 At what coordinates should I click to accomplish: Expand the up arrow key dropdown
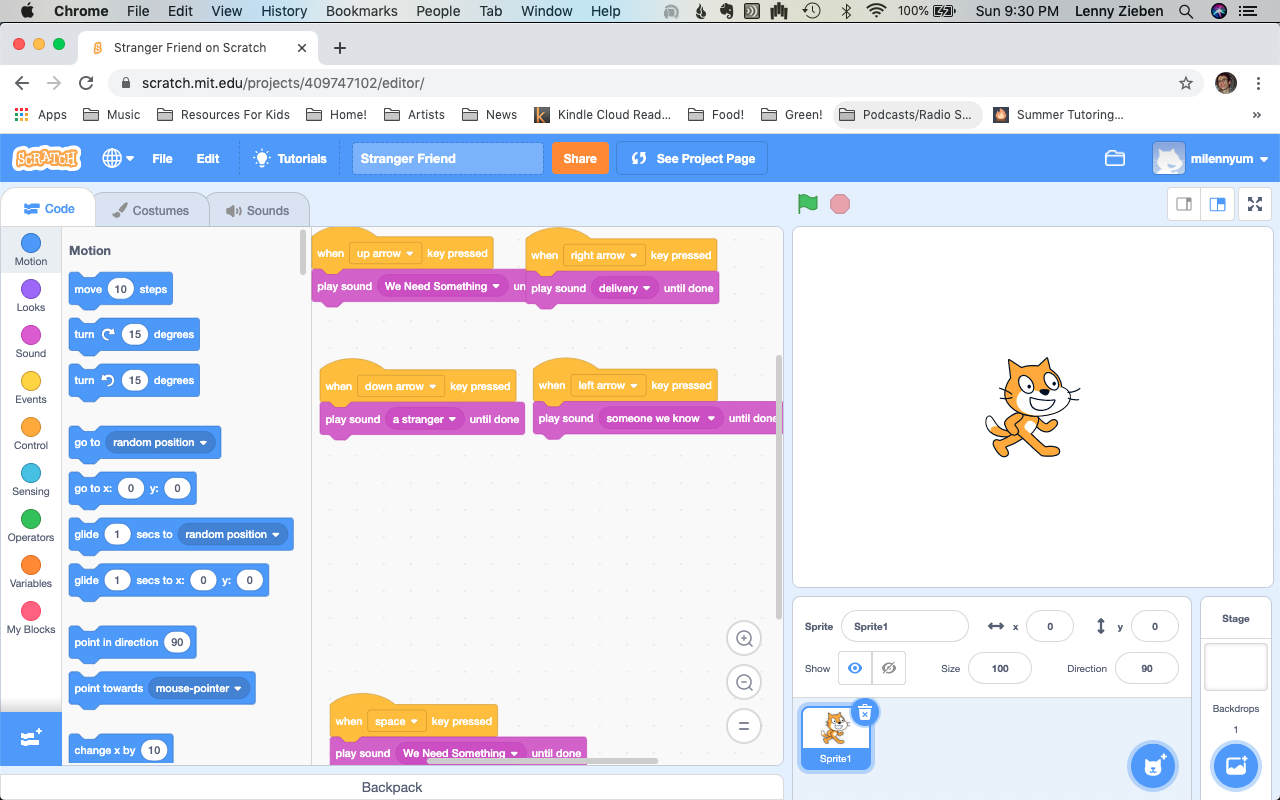tap(385, 254)
